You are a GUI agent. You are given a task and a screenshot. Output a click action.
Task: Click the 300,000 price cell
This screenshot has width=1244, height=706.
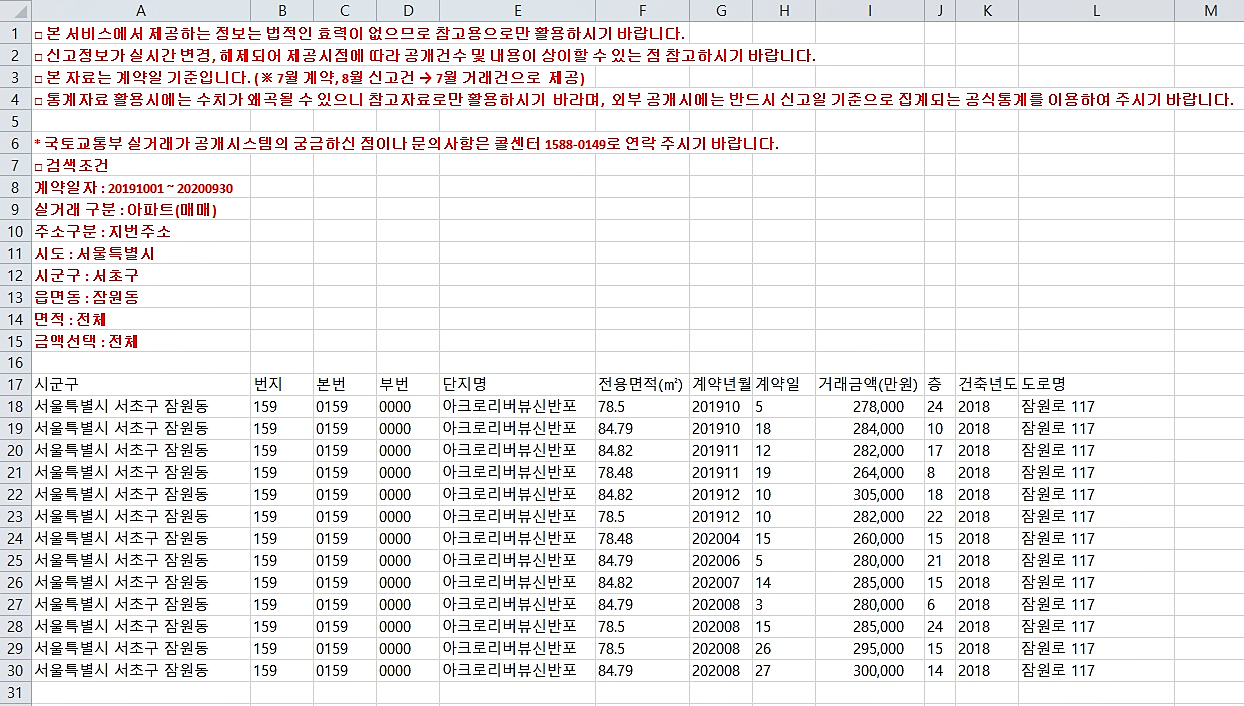[869, 670]
